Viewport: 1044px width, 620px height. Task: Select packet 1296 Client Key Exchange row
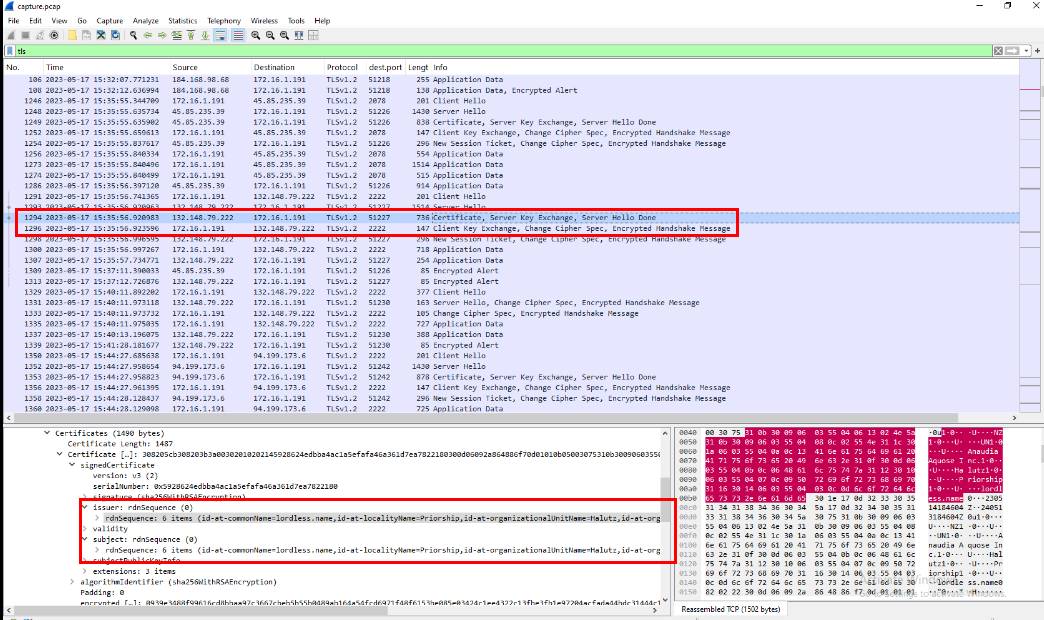(400, 228)
